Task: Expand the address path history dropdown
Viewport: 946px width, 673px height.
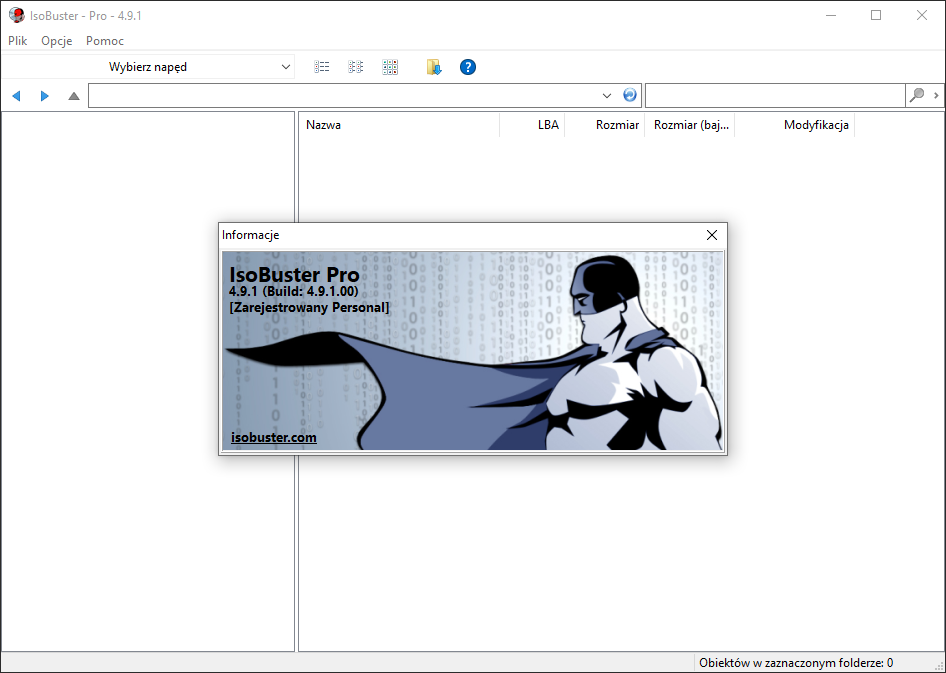Action: (607, 96)
